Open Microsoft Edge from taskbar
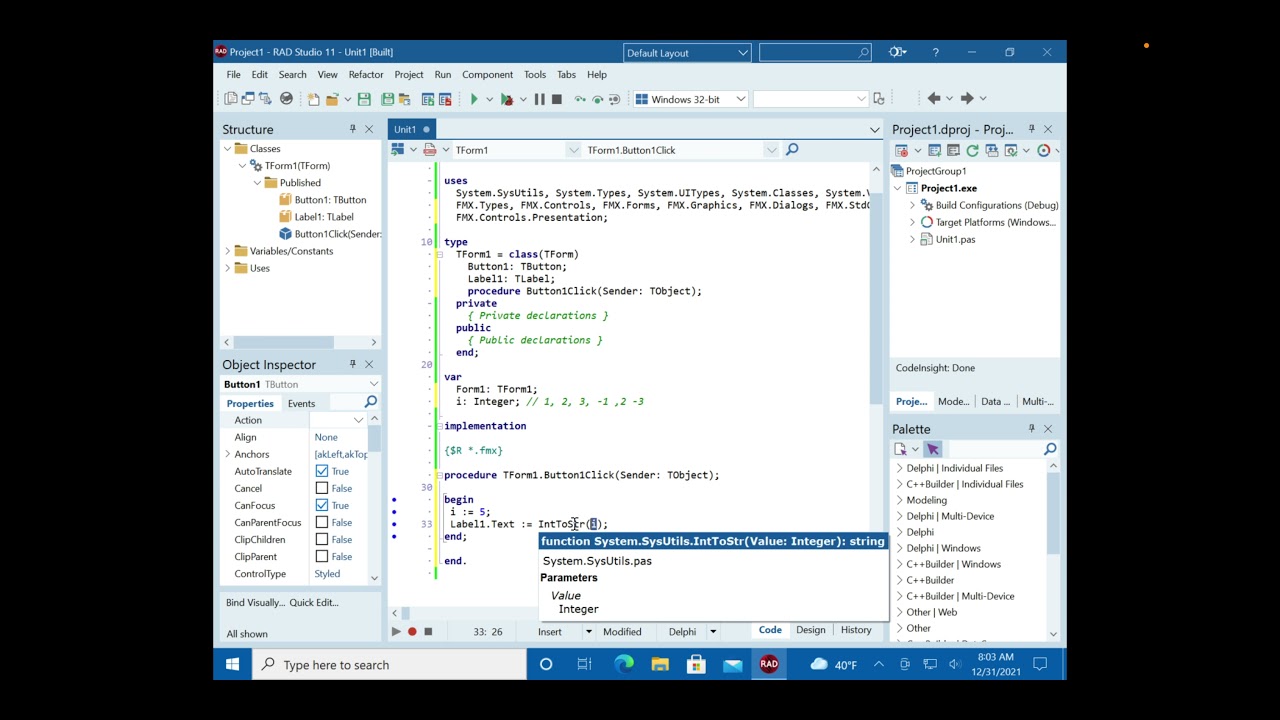Image resolution: width=1280 pixels, height=720 pixels. (x=624, y=664)
